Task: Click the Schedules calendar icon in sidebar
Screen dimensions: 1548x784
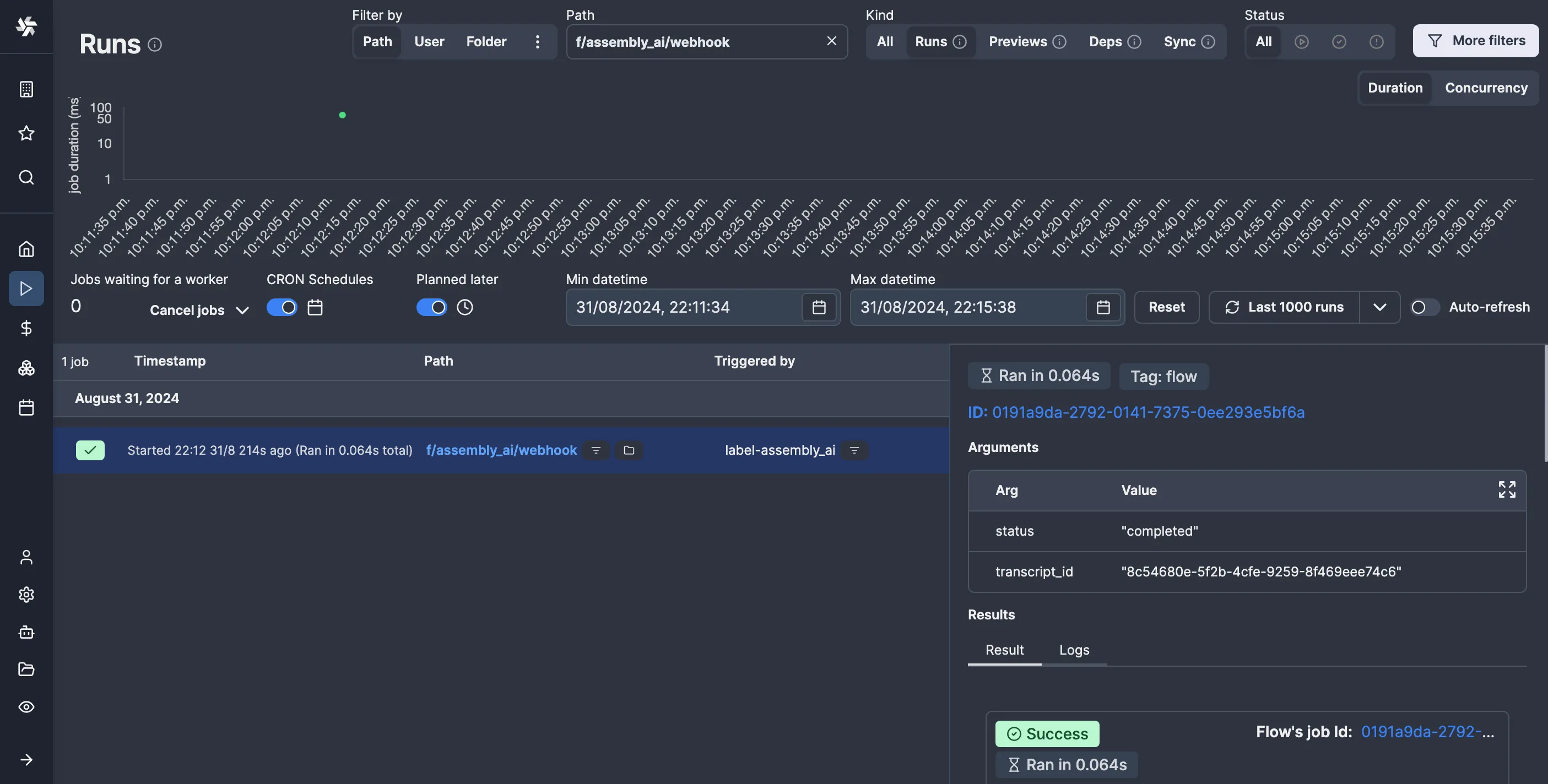Action: (x=26, y=408)
